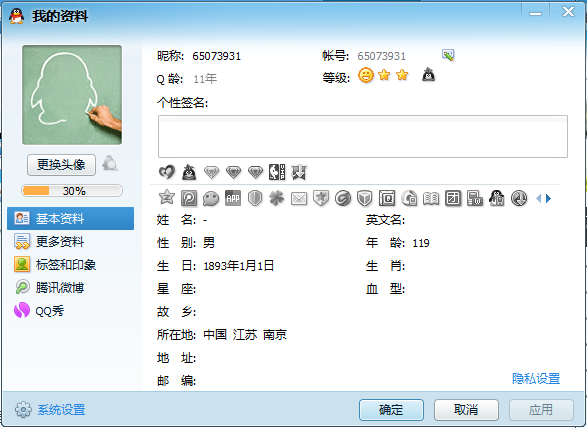The height and width of the screenshot is (428, 587).
Task: Click the mobile penguin icon
Action: [497, 198]
